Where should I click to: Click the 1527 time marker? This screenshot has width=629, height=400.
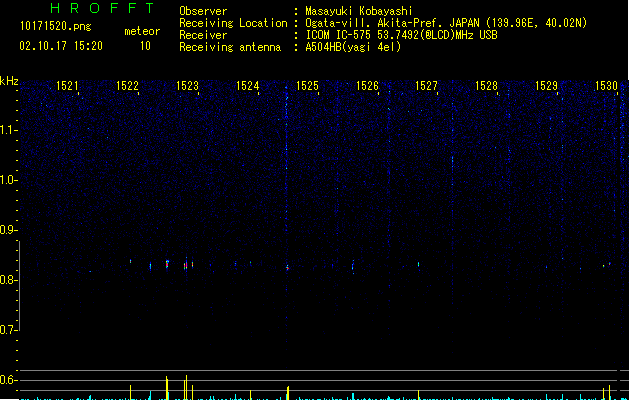pyautogui.click(x=426, y=86)
